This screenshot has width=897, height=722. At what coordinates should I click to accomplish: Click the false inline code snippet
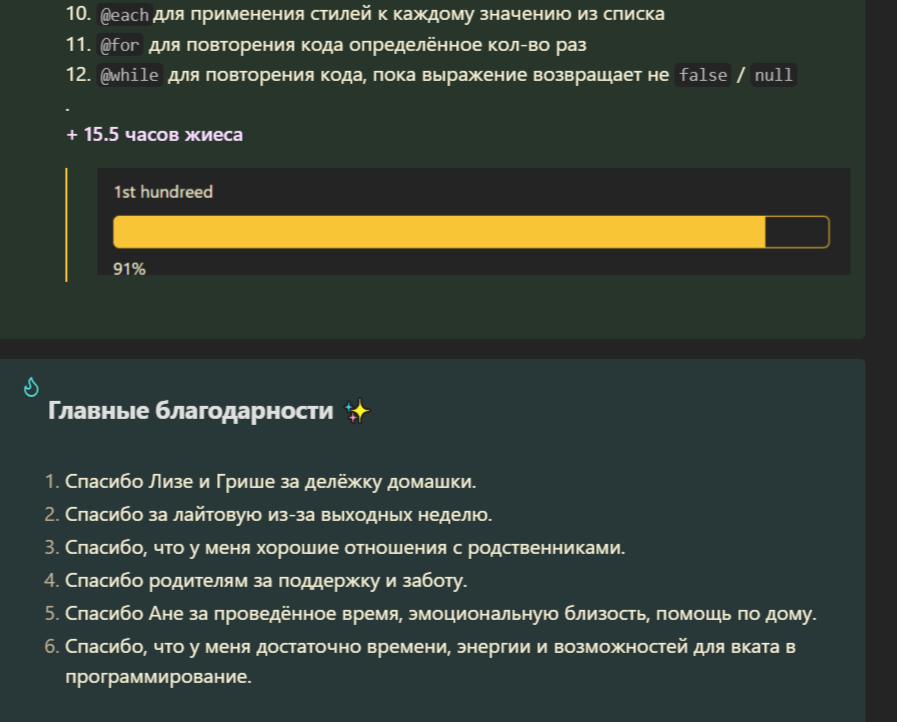(702, 75)
